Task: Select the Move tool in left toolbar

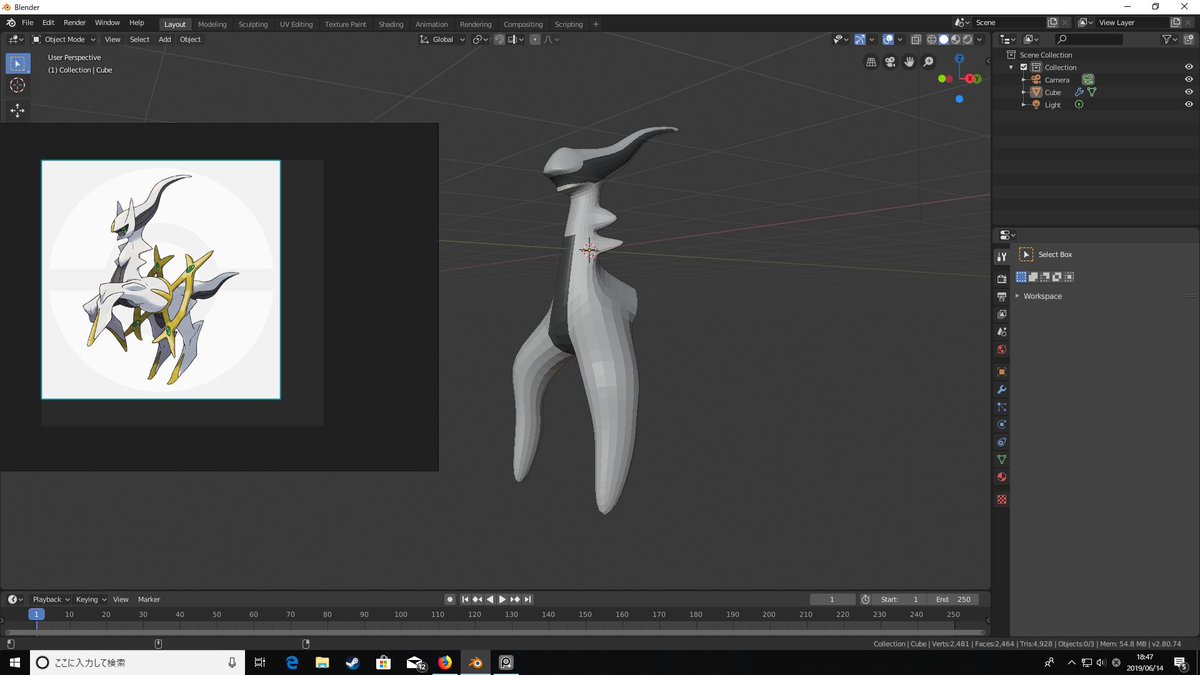Action: coord(17,110)
